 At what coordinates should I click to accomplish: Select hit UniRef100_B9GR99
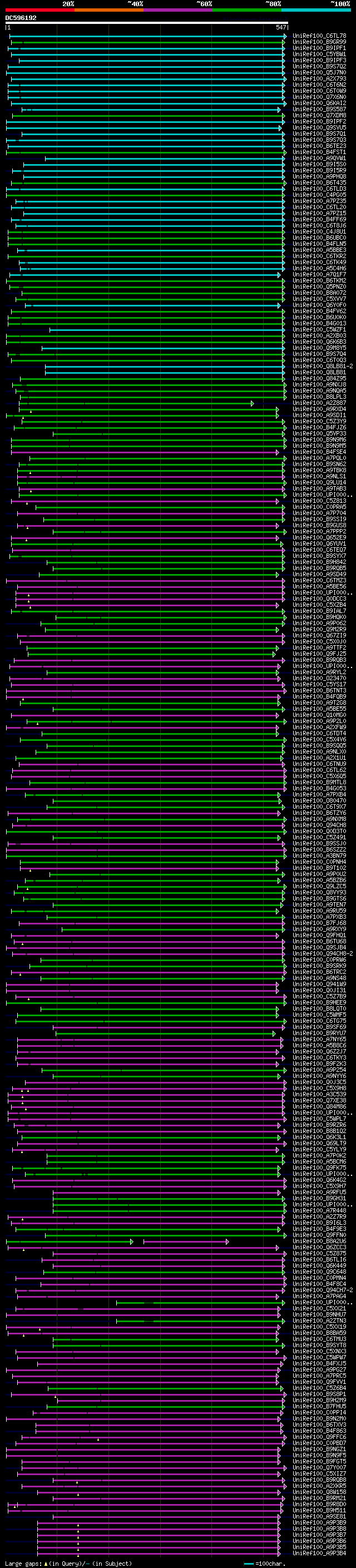[319, 42]
